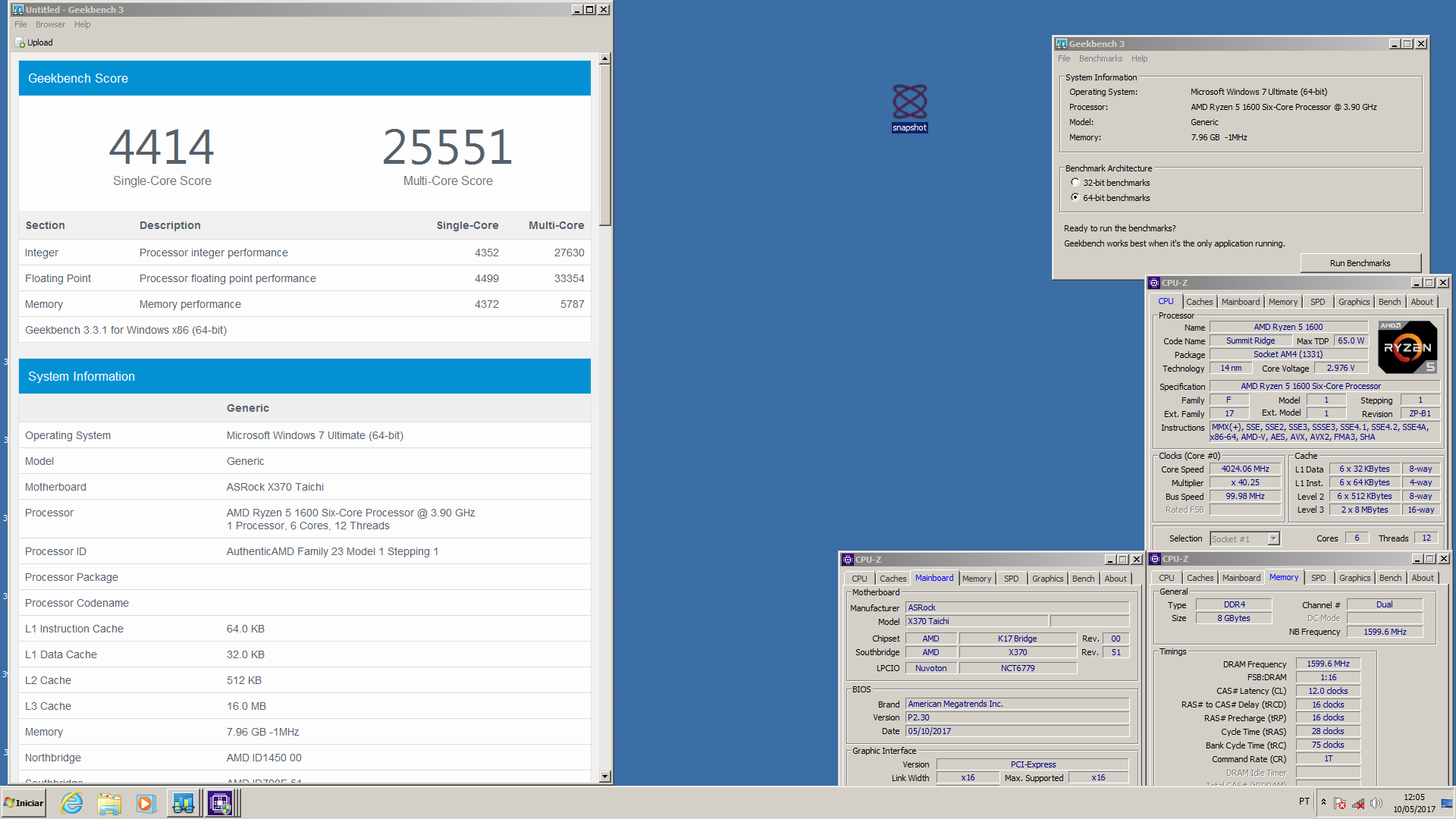This screenshot has width=1456, height=819.
Task: Open the volume speaker tray icon
Action: (x=1376, y=803)
